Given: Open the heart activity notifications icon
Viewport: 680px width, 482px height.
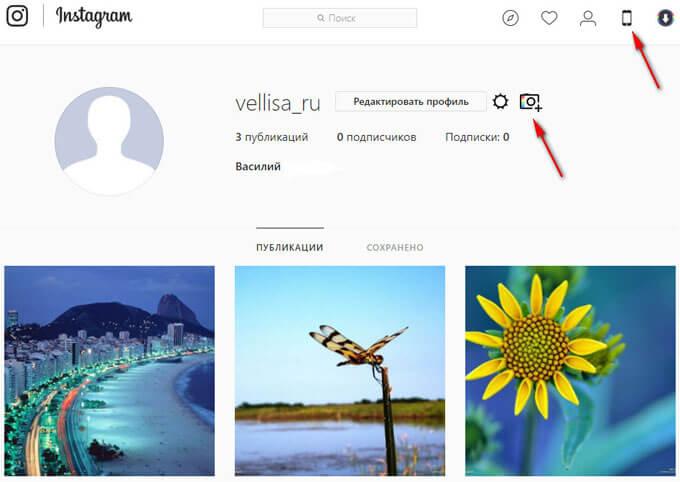Looking at the screenshot, I should [x=549, y=18].
